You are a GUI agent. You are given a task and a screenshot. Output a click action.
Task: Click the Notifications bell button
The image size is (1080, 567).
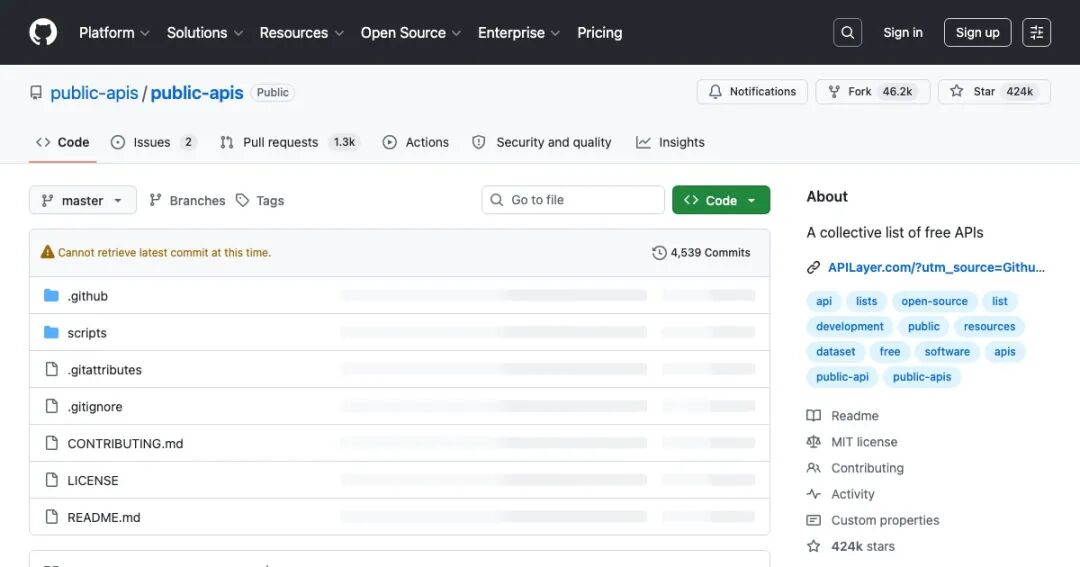752,92
